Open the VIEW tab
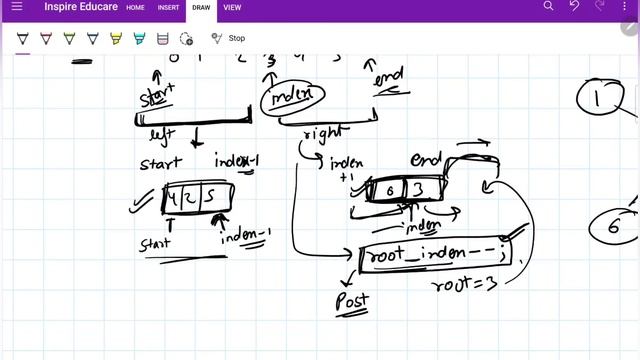Image resolution: width=640 pixels, height=360 pixels. (232, 7)
